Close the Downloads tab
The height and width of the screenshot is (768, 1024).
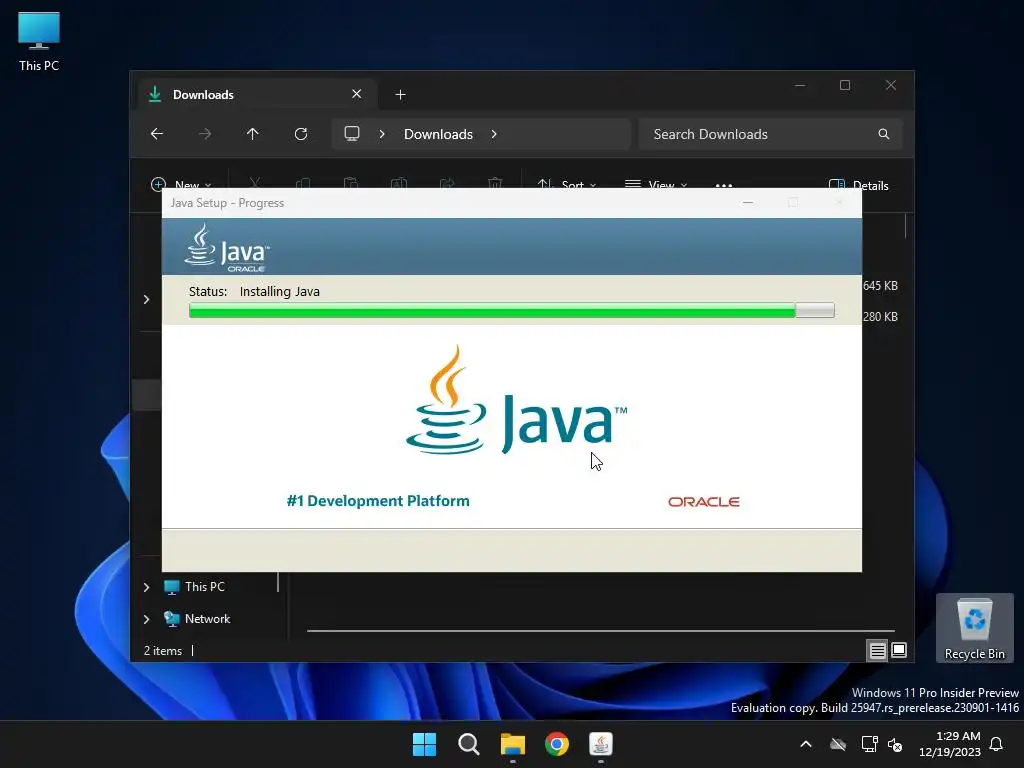pyautogui.click(x=357, y=94)
